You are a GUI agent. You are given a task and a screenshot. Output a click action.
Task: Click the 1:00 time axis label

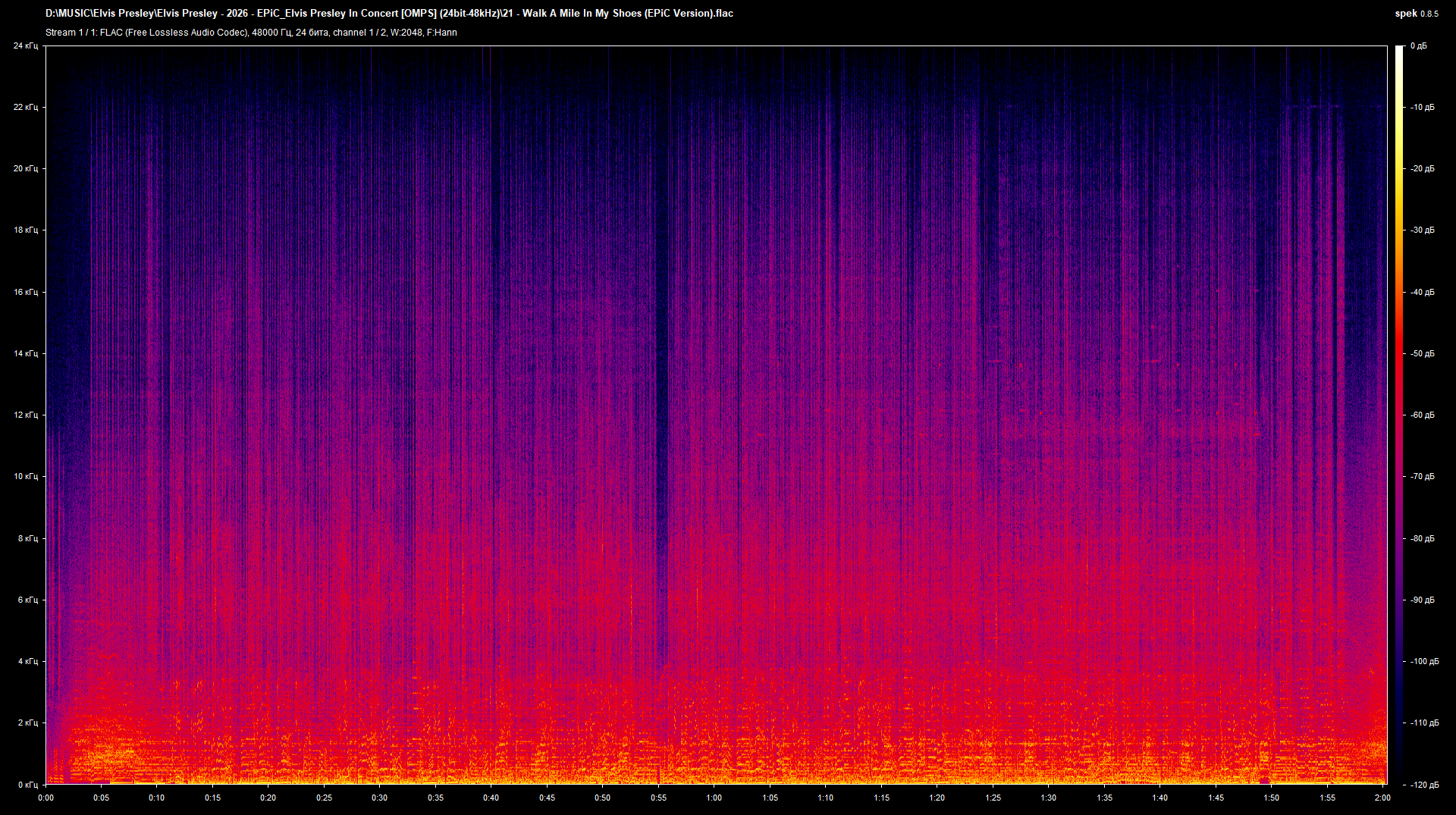714,798
